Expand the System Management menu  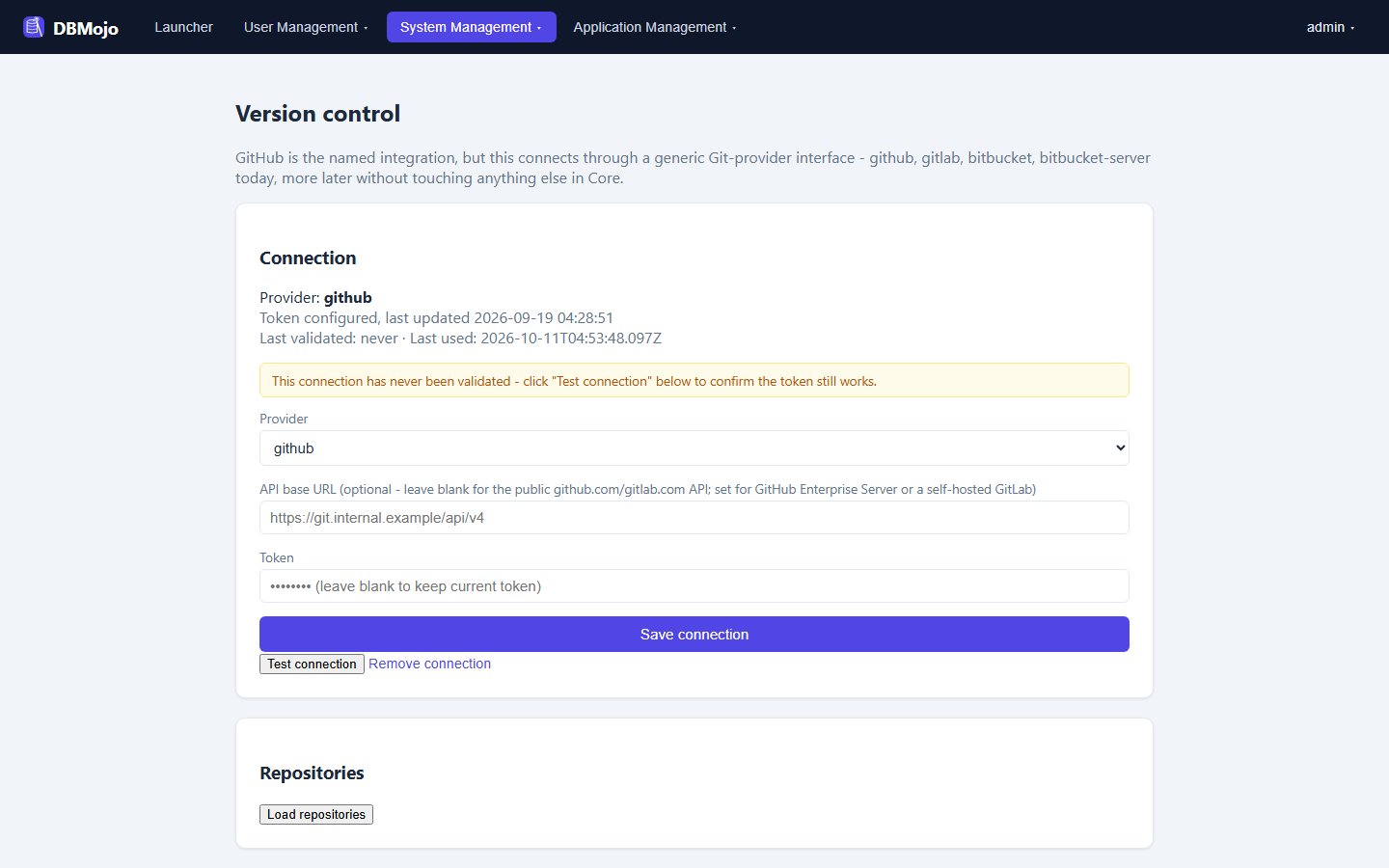[x=472, y=27]
